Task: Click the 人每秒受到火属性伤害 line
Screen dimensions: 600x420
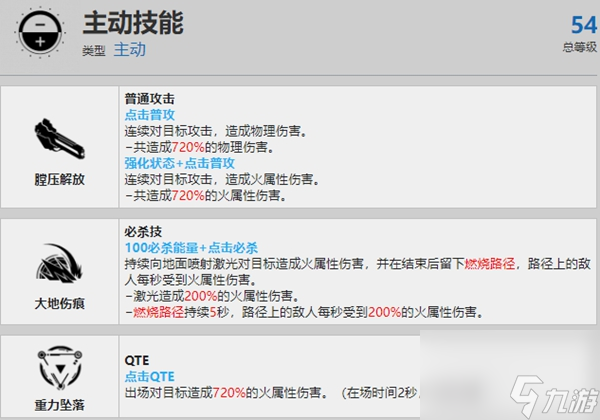Action: (x=190, y=280)
